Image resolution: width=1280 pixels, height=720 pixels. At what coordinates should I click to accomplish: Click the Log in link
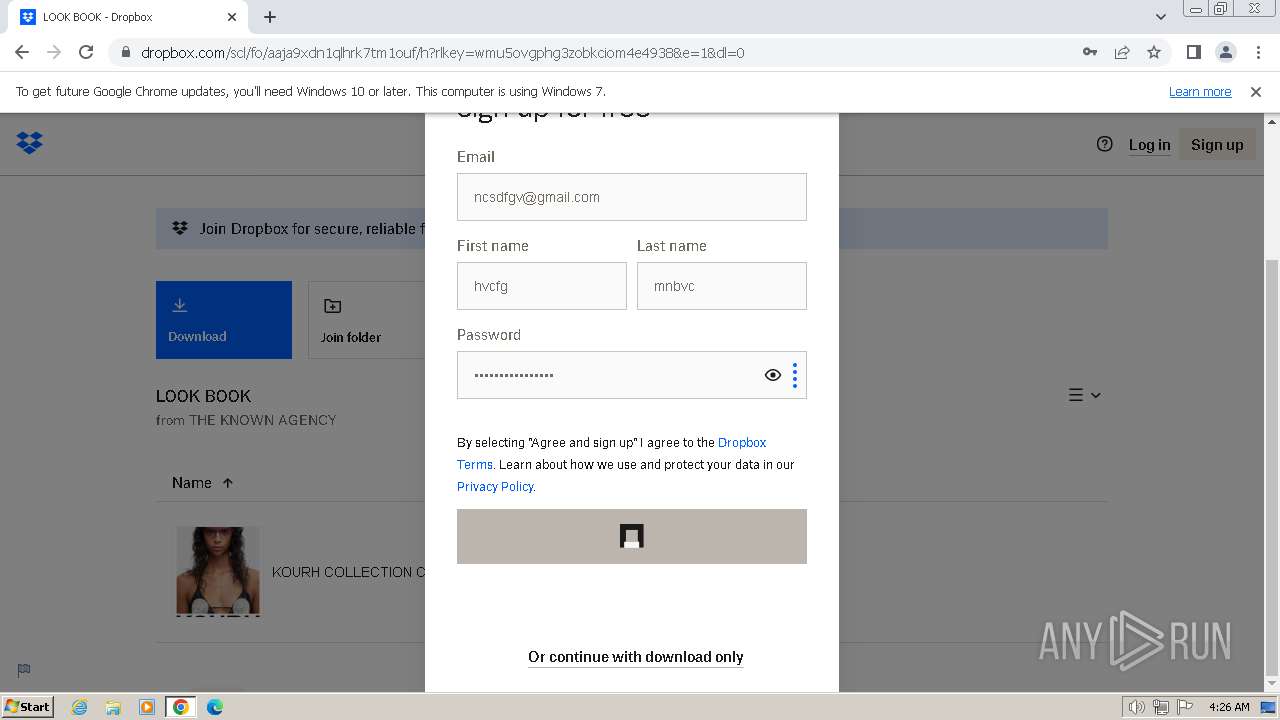coord(1149,145)
